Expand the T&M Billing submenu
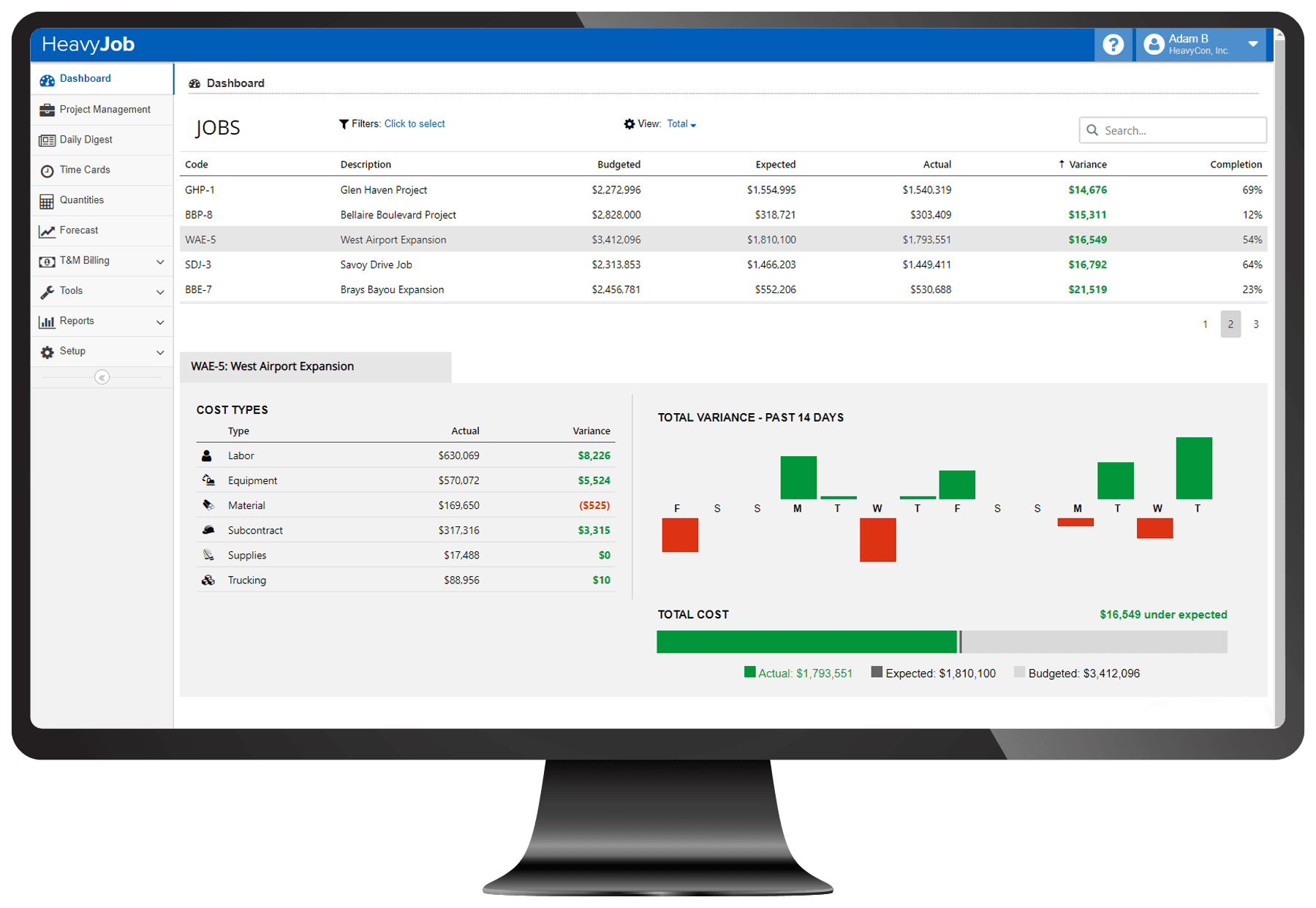The width and height of the screenshot is (1316, 908). [x=160, y=262]
